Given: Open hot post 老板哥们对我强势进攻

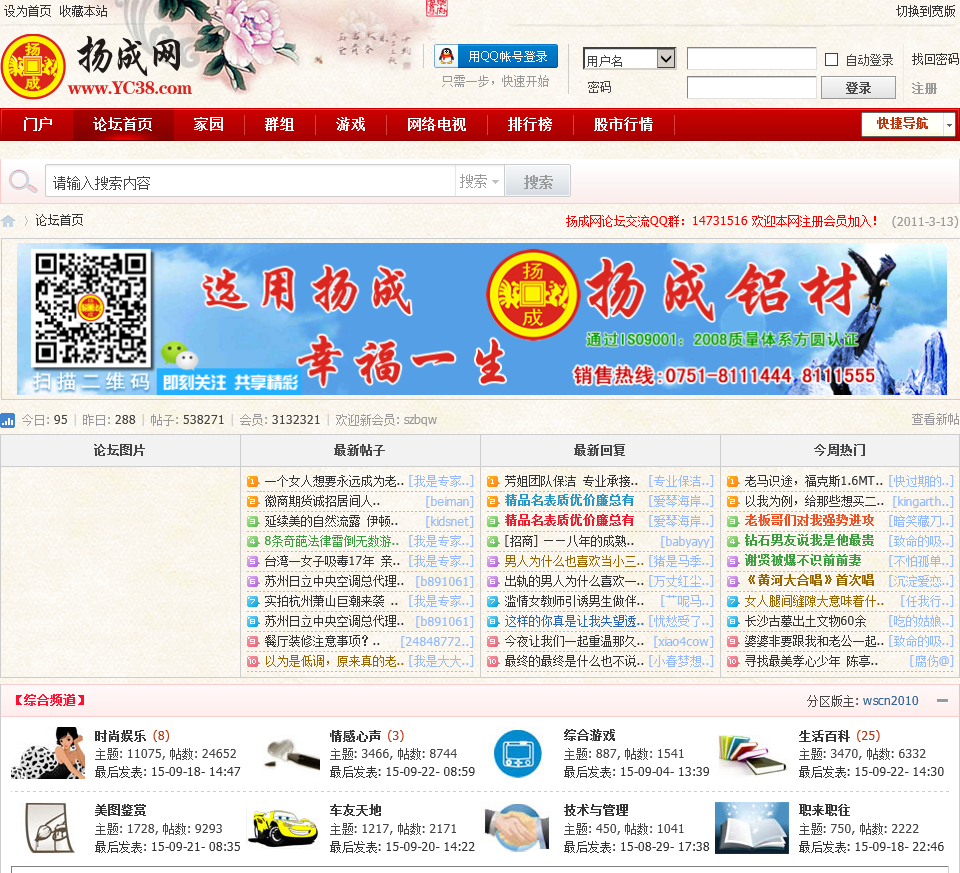Looking at the screenshot, I should tap(809, 521).
